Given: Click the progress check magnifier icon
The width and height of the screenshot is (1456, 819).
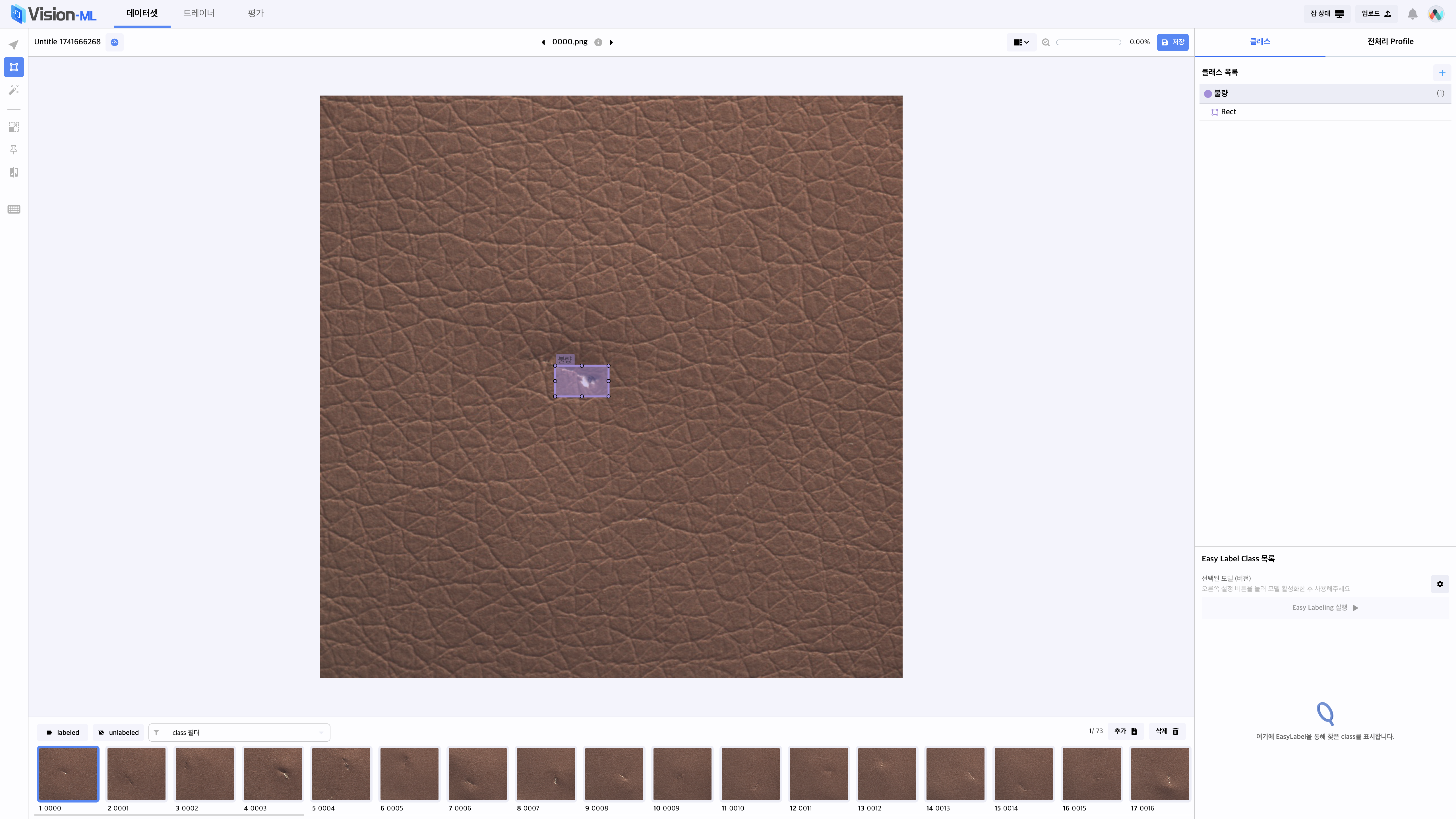Looking at the screenshot, I should (1046, 42).
